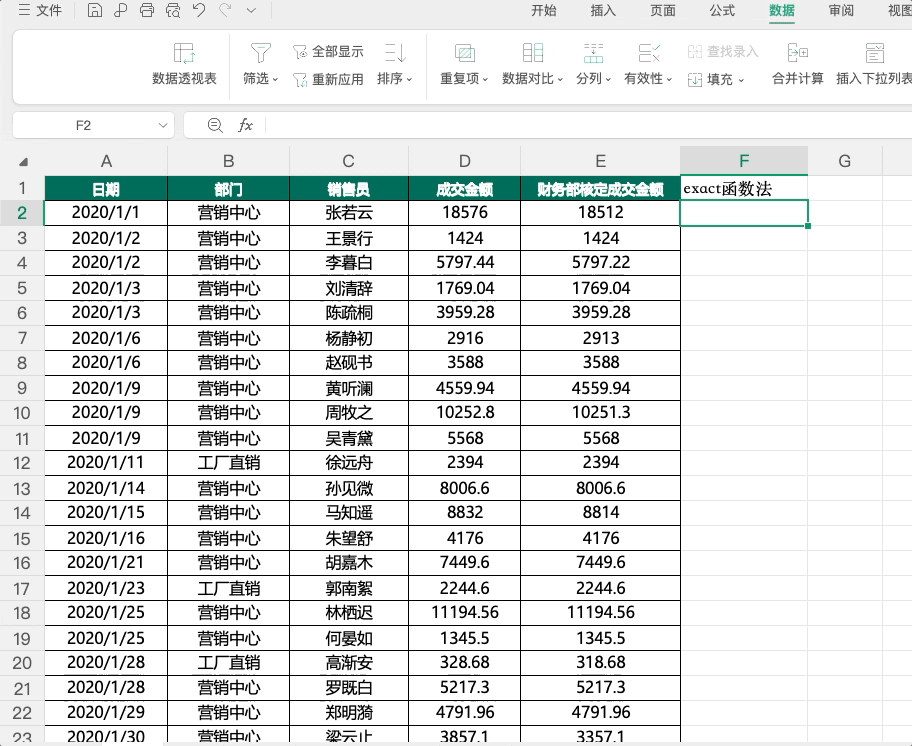
Task: Click the Name Box showing F2
Action: pos(83,126)
